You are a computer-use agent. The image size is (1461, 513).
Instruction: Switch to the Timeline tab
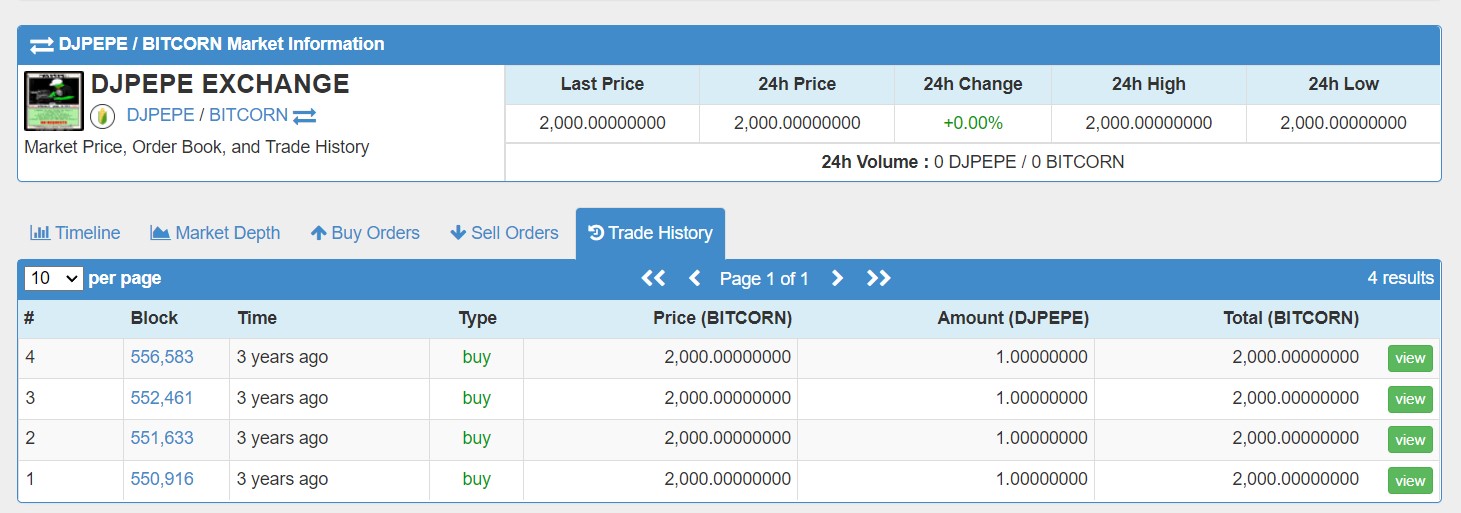(x=75, y=233)
